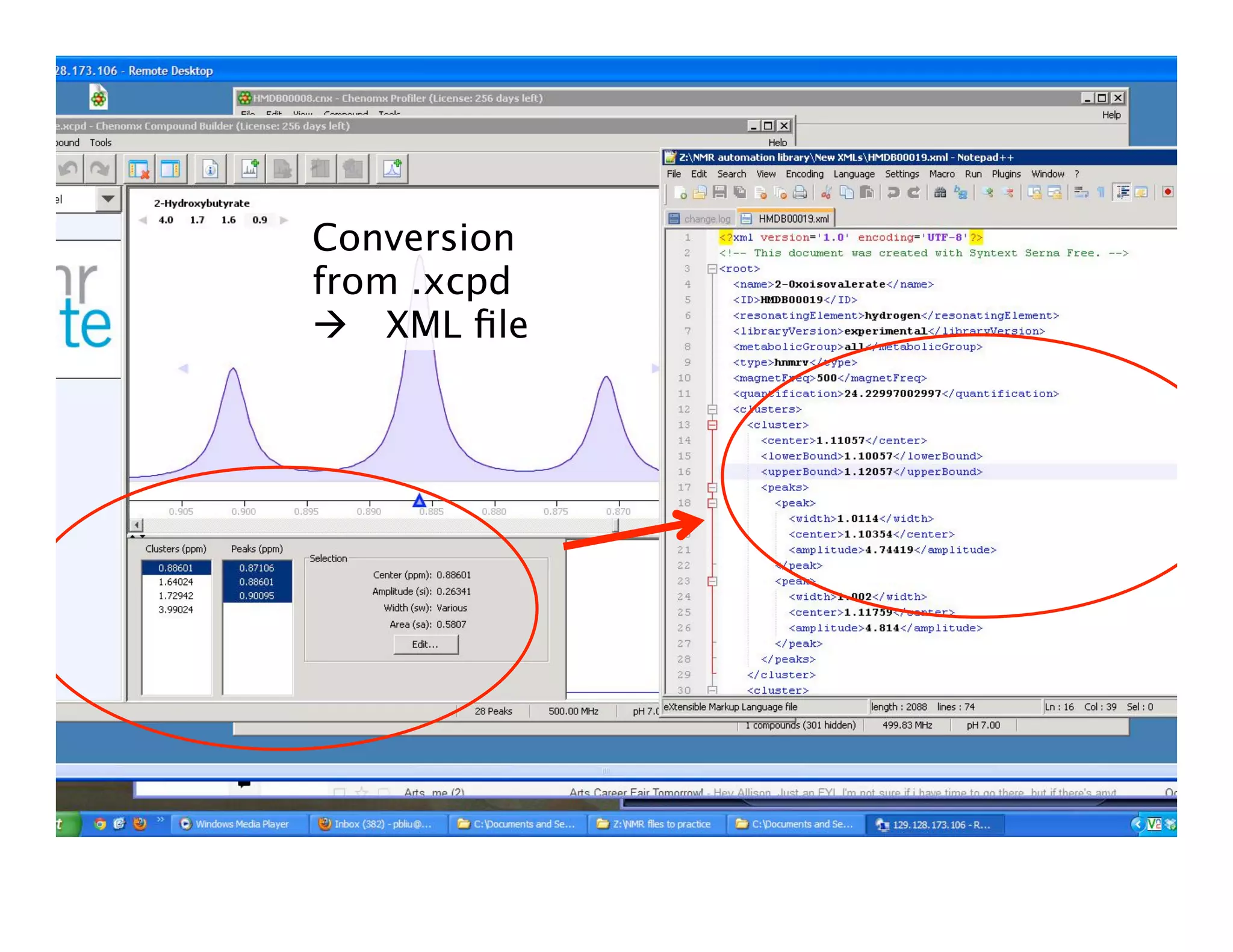Image resolution: width=1233 pixels, height=952 pixels.
Task: Open the Plugins menu in Notepad++
Action: point(1006,174)
